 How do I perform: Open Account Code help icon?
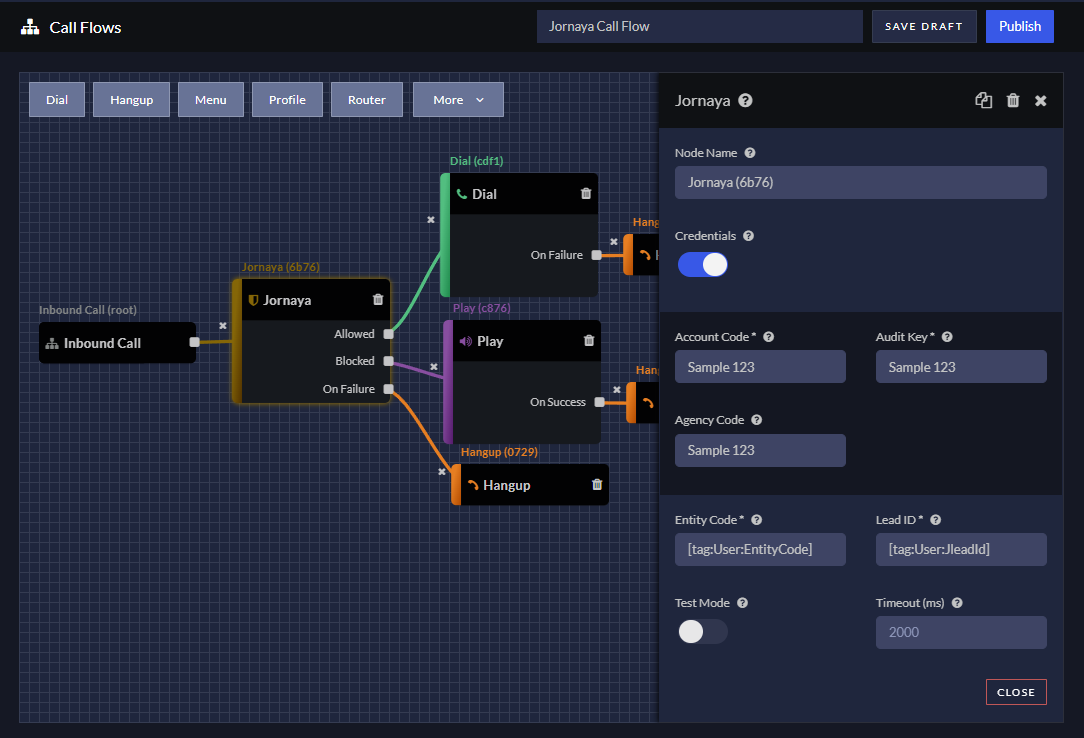pyautogui.click(x=769, y=337)
